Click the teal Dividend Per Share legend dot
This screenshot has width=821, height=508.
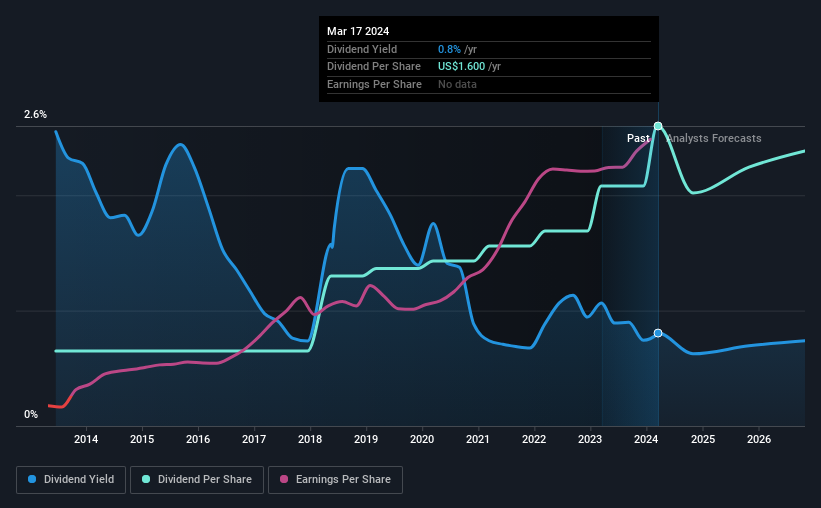(146, 479)
